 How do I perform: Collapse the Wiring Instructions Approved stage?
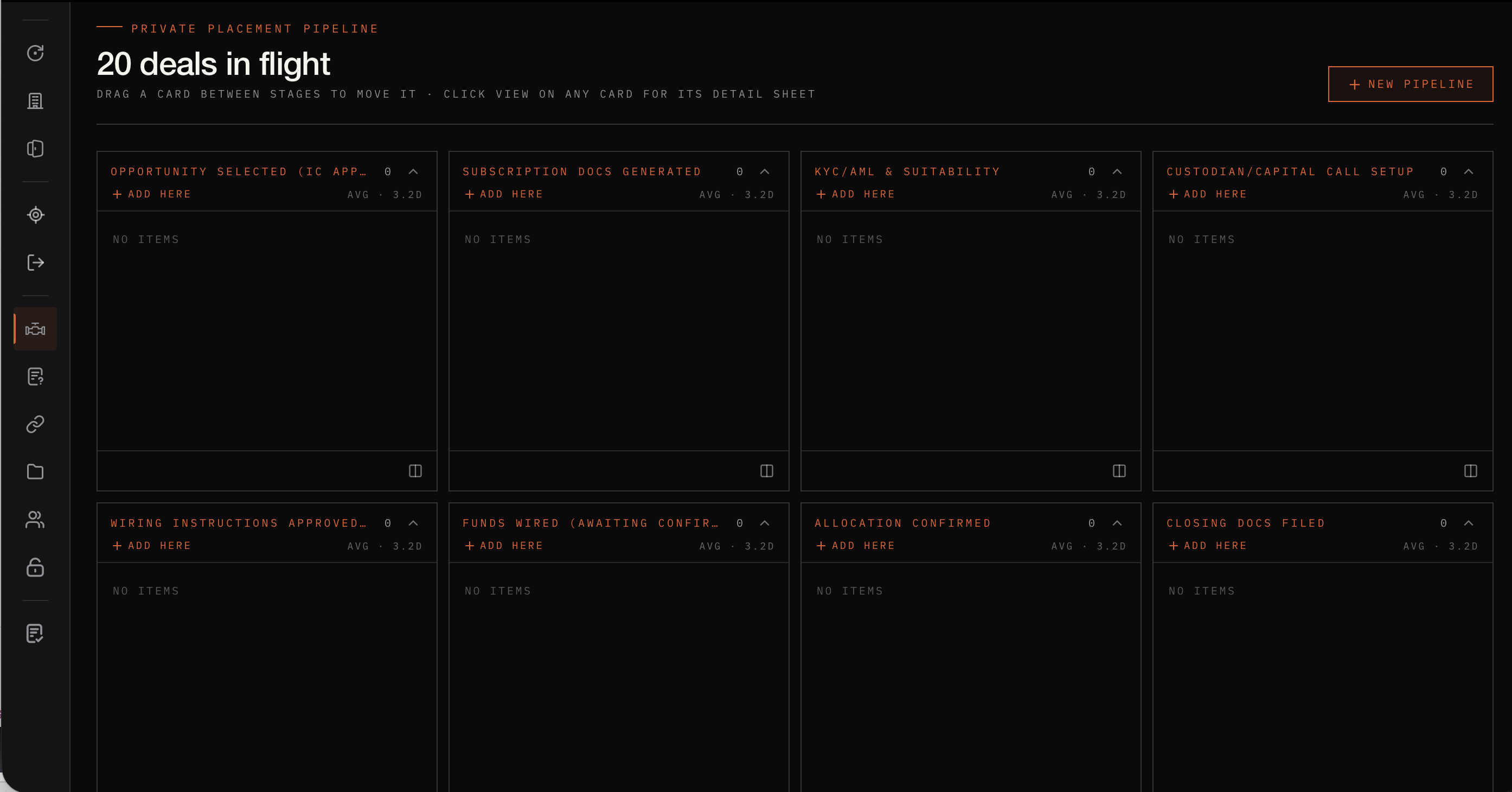413,523
